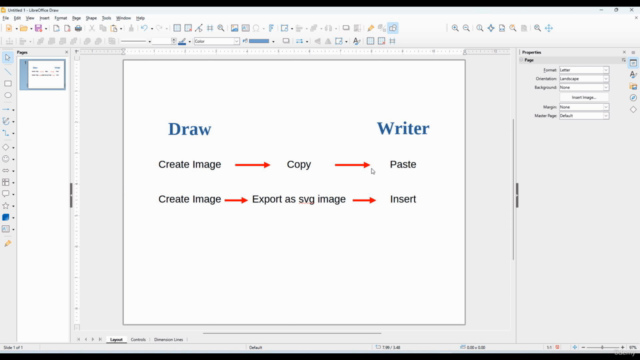
Task: Click the line width input field
Action: coord(162,41)
